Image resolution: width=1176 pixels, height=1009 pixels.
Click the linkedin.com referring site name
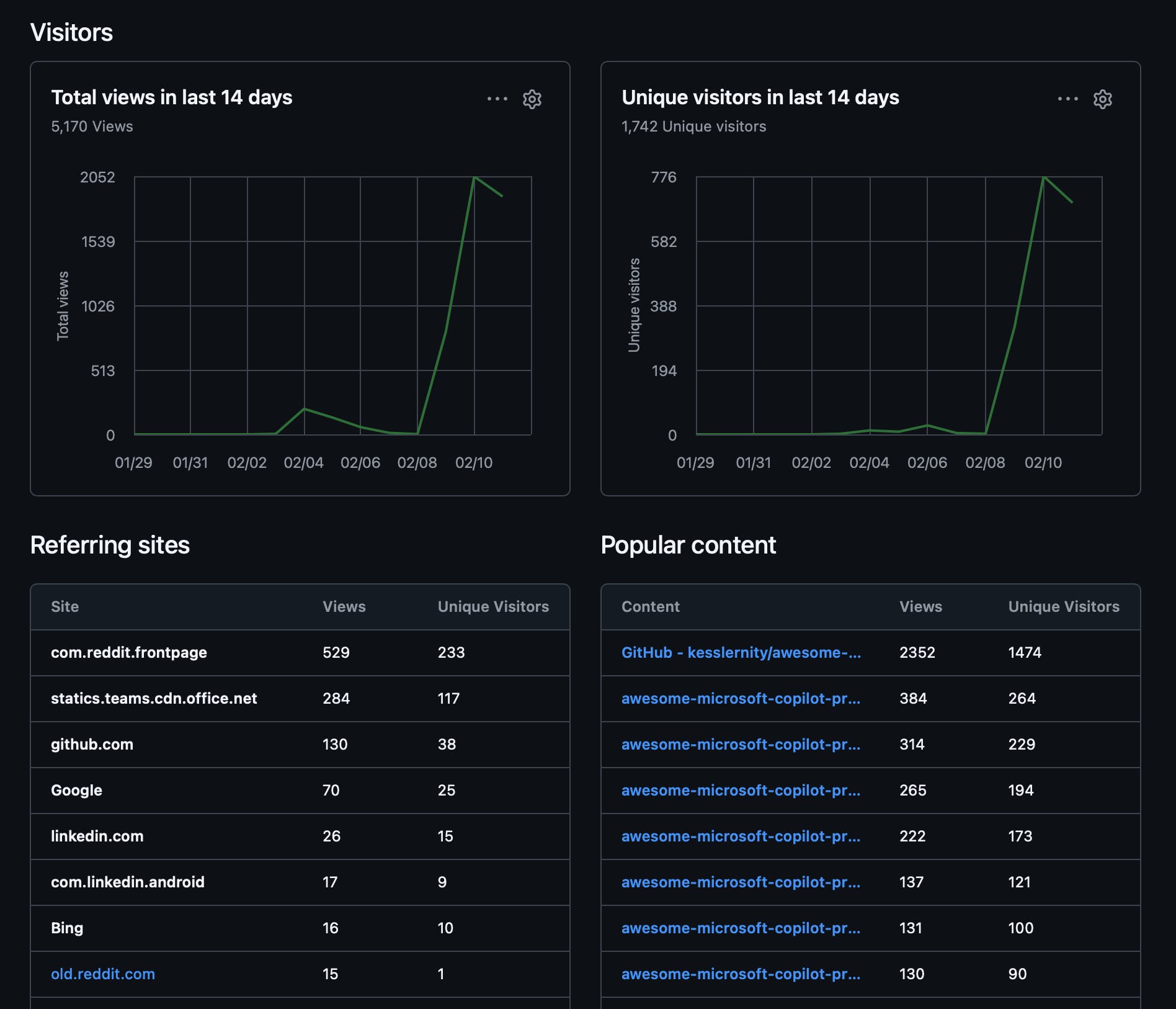click(97, 836)
